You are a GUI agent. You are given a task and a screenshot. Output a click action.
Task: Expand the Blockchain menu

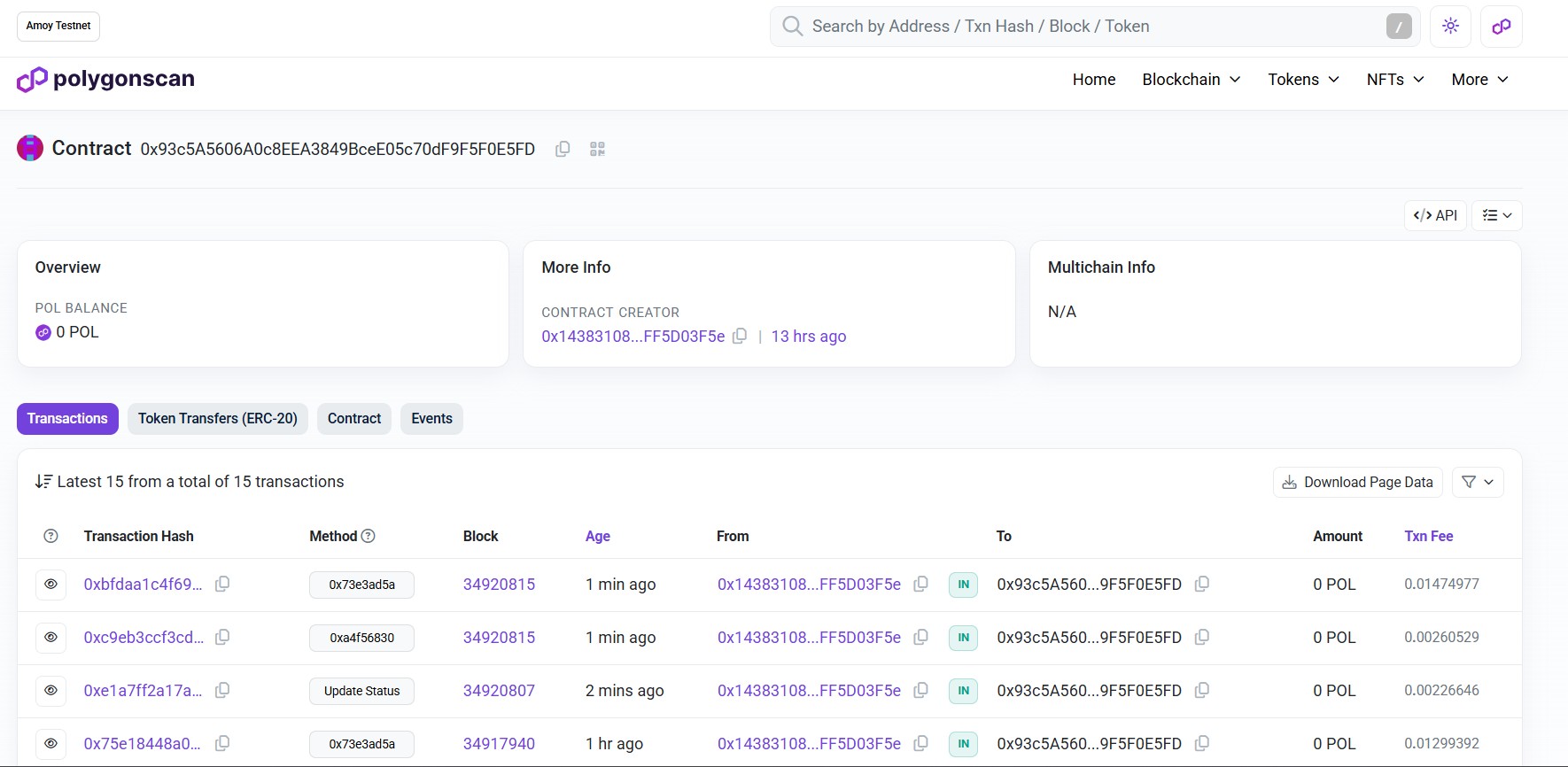[1191, 80]
